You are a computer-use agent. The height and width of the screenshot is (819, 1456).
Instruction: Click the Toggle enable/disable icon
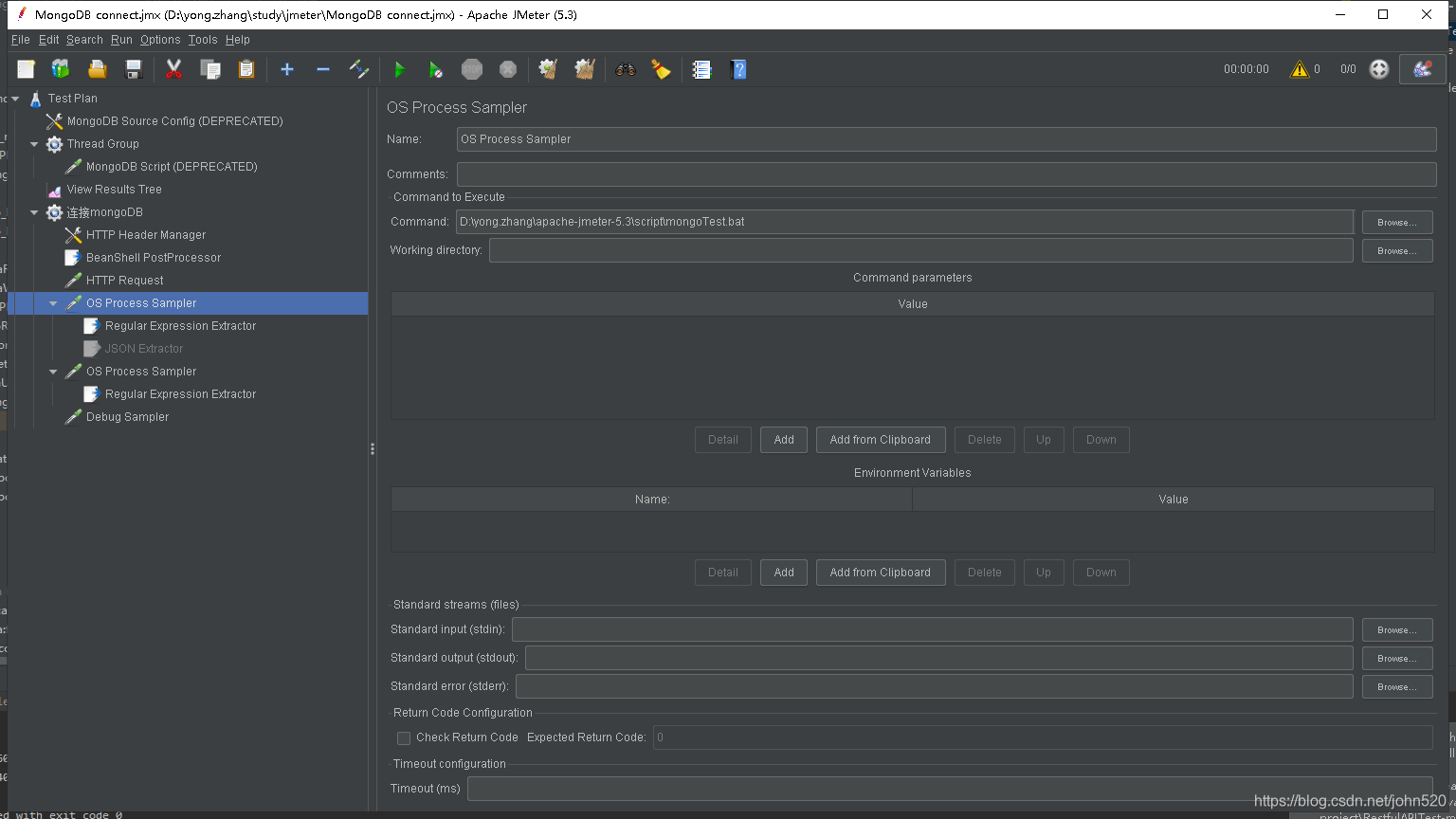(x=358, y=69)
